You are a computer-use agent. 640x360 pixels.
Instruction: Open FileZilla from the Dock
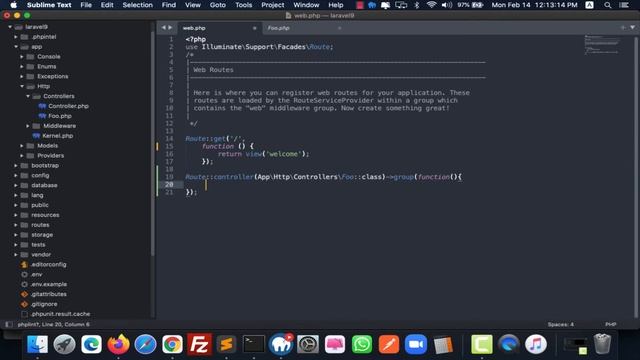[199, 345]
